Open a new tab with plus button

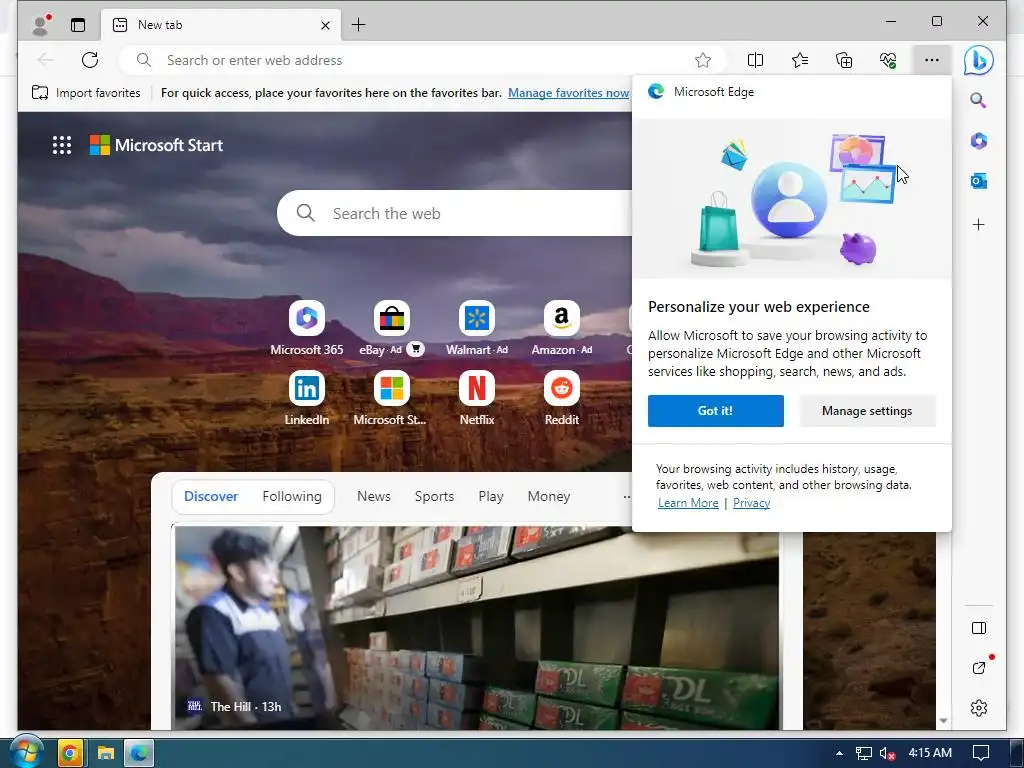coord(359,25)
